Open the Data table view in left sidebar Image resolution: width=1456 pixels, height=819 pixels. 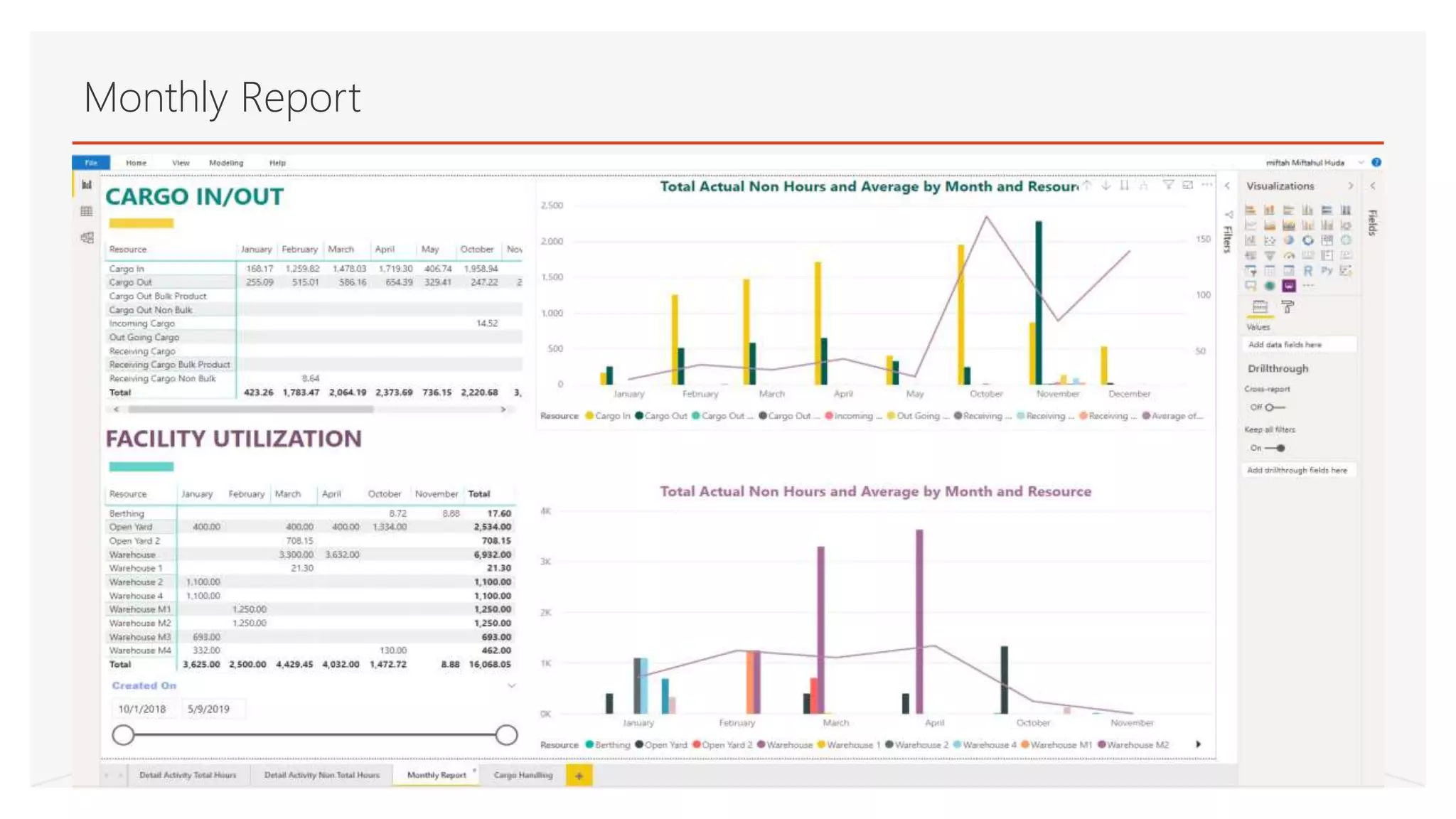coord(87,211)
